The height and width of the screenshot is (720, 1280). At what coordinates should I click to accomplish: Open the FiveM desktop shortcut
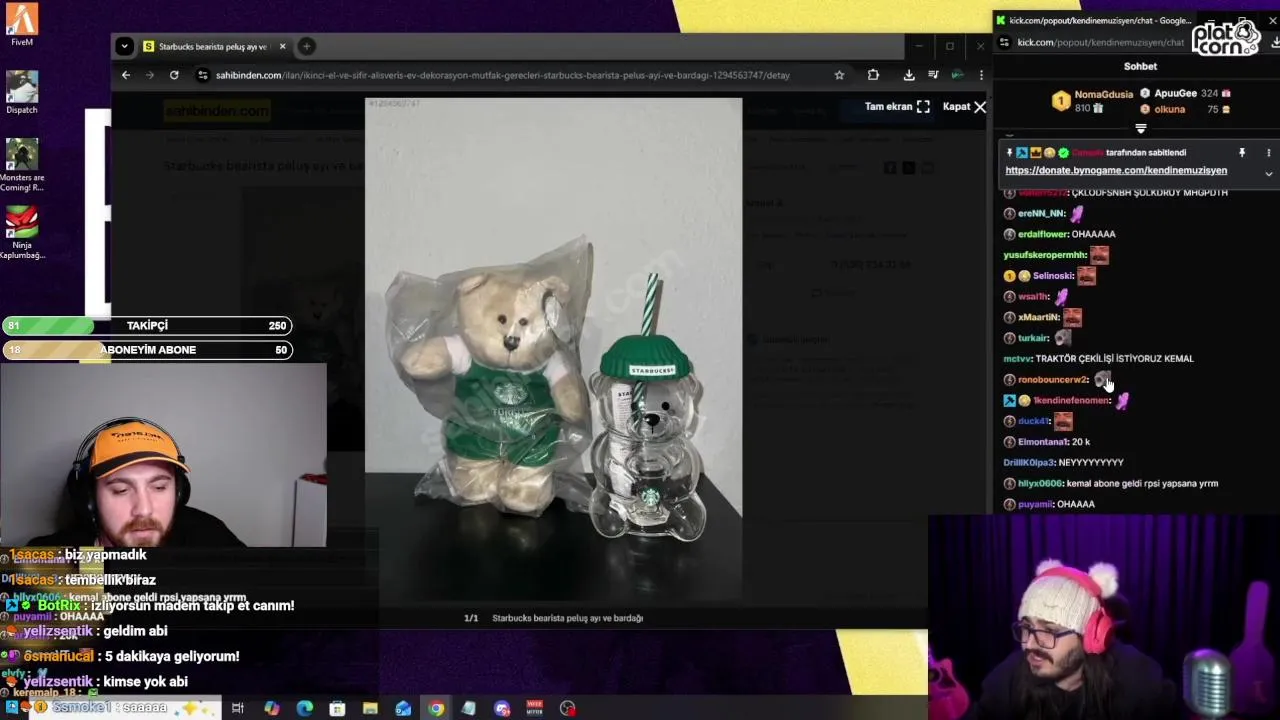tap(21, 24)
